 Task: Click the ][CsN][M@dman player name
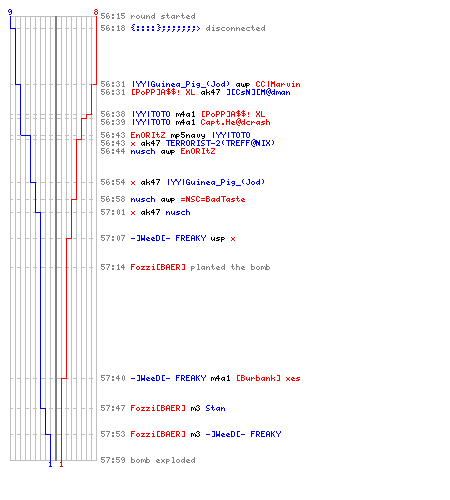(x=258, y=92)
